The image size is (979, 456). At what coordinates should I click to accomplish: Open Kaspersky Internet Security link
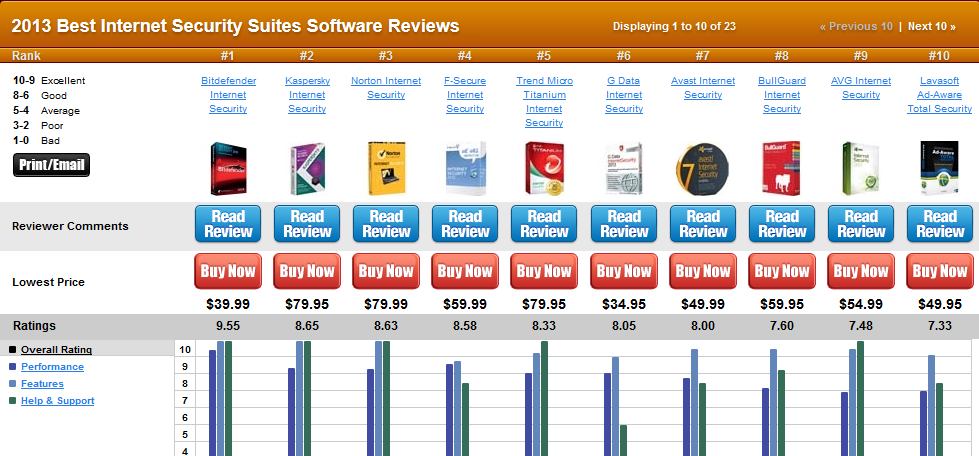(307, 95)
